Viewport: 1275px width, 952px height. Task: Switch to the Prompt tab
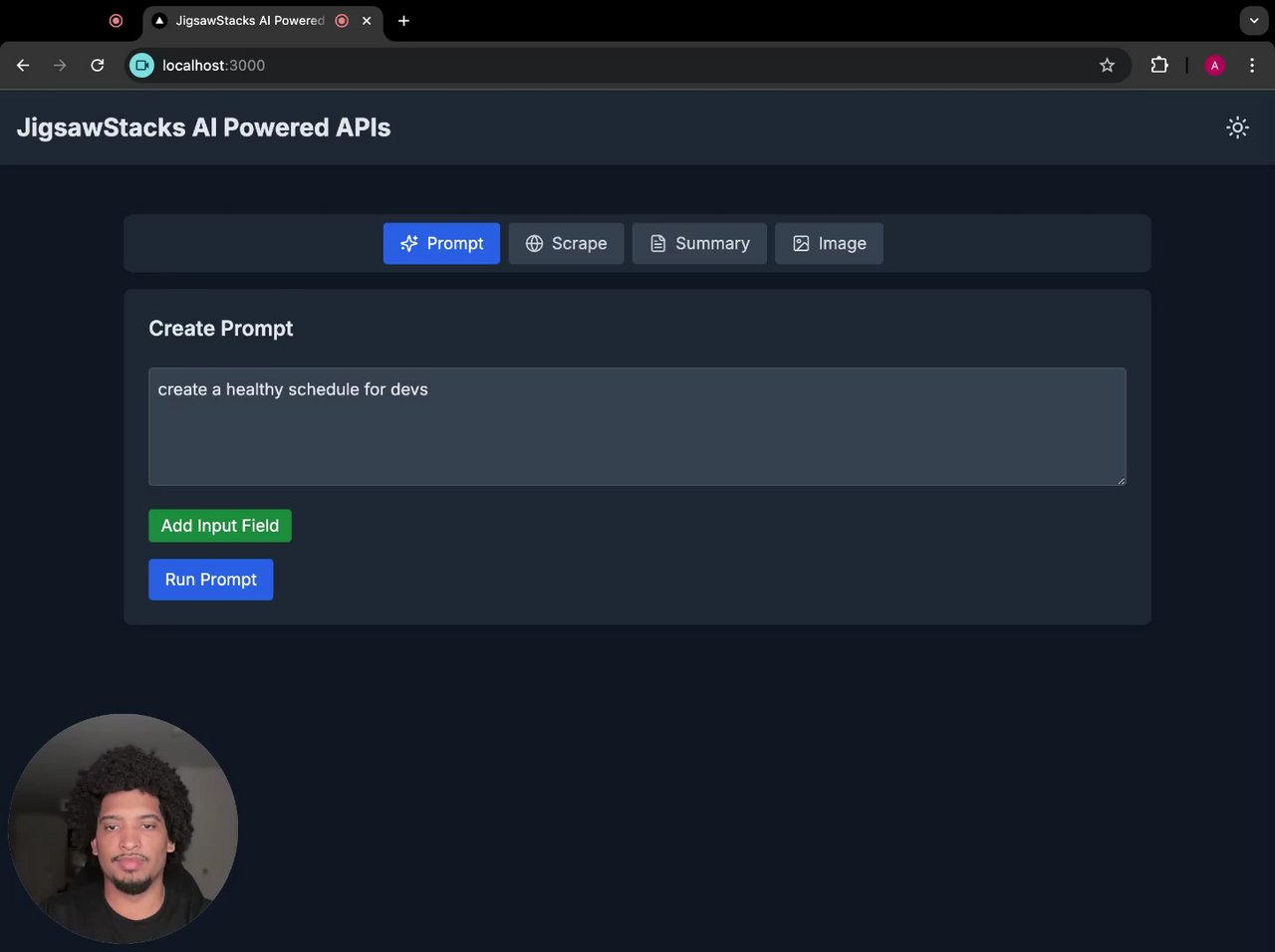(x=441, y=244)
